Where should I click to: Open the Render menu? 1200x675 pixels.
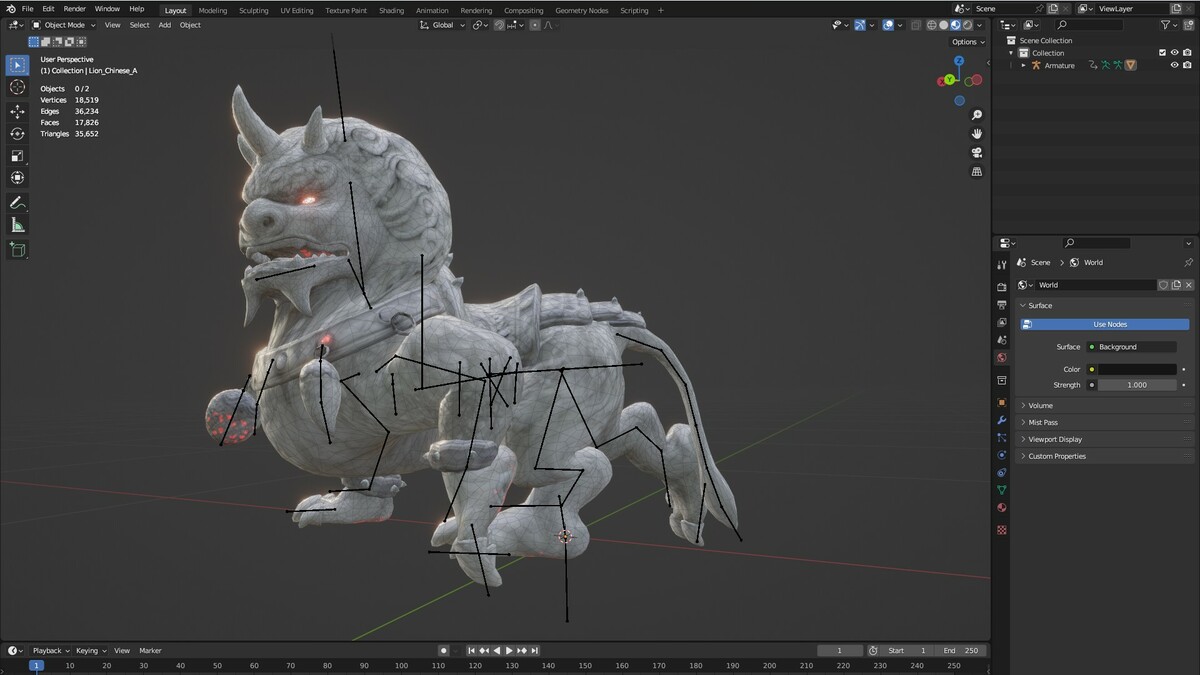75,9
